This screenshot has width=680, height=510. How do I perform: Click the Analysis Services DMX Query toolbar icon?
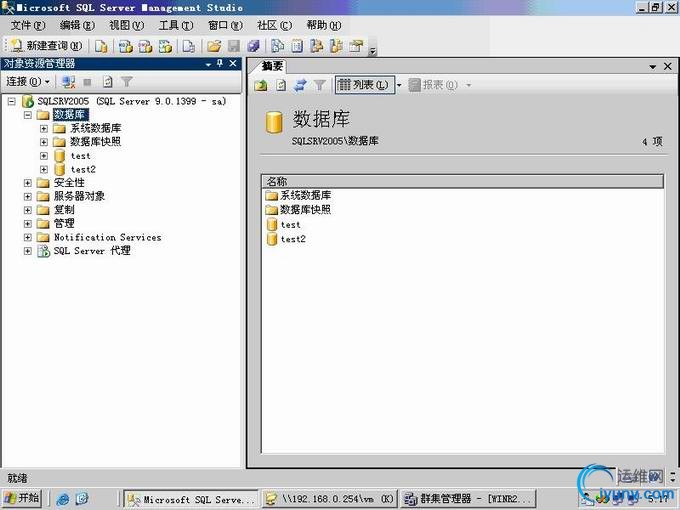[145, 46]
